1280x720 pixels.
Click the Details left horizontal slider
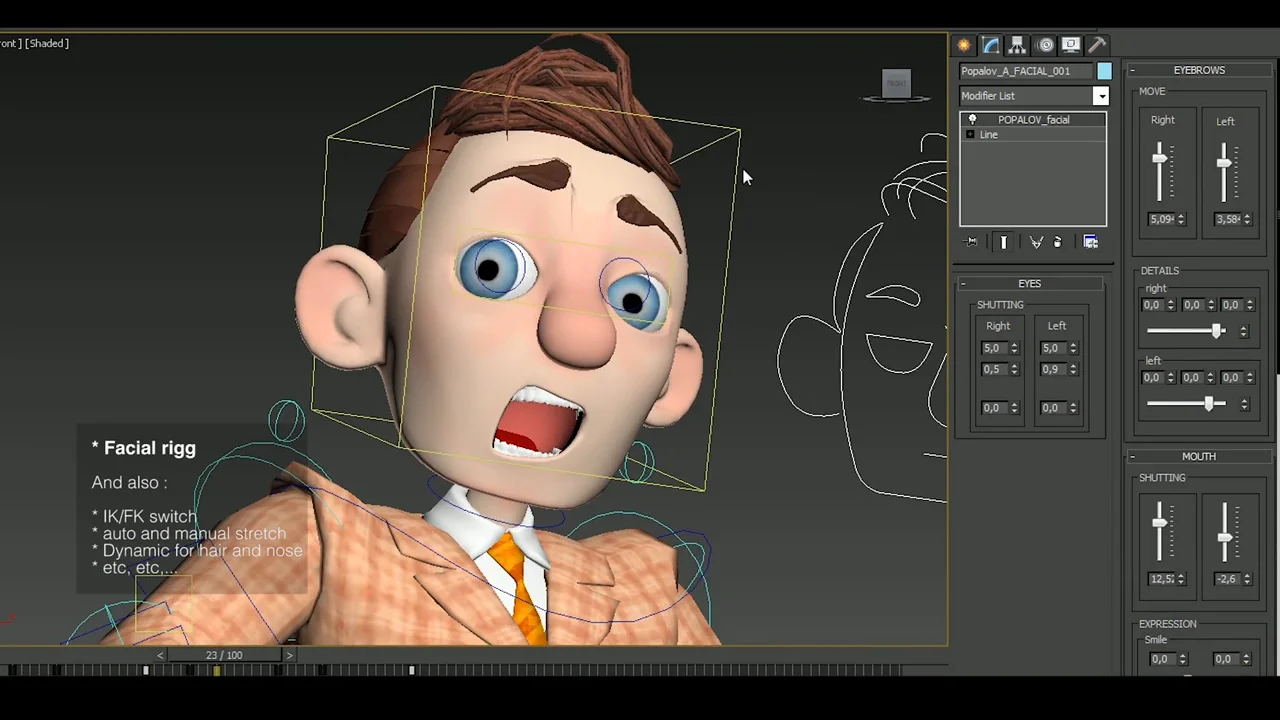pyautogui.click(x=1209, y=404)
